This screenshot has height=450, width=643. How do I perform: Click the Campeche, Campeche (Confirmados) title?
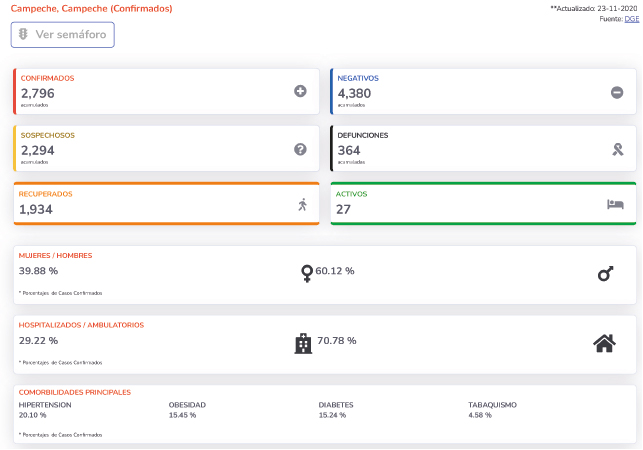click(x=91, y=8)
